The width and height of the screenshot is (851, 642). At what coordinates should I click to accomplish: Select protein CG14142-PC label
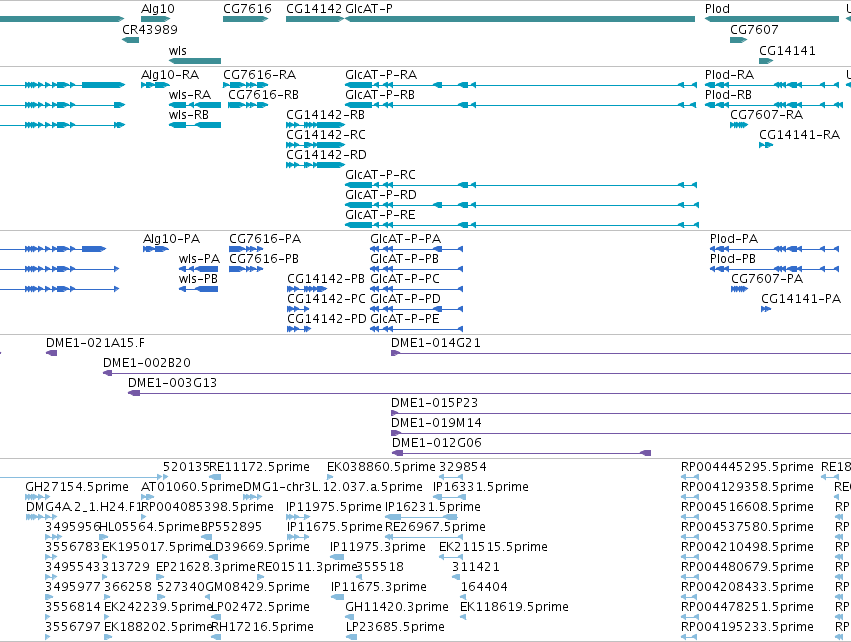coord(327,299)
